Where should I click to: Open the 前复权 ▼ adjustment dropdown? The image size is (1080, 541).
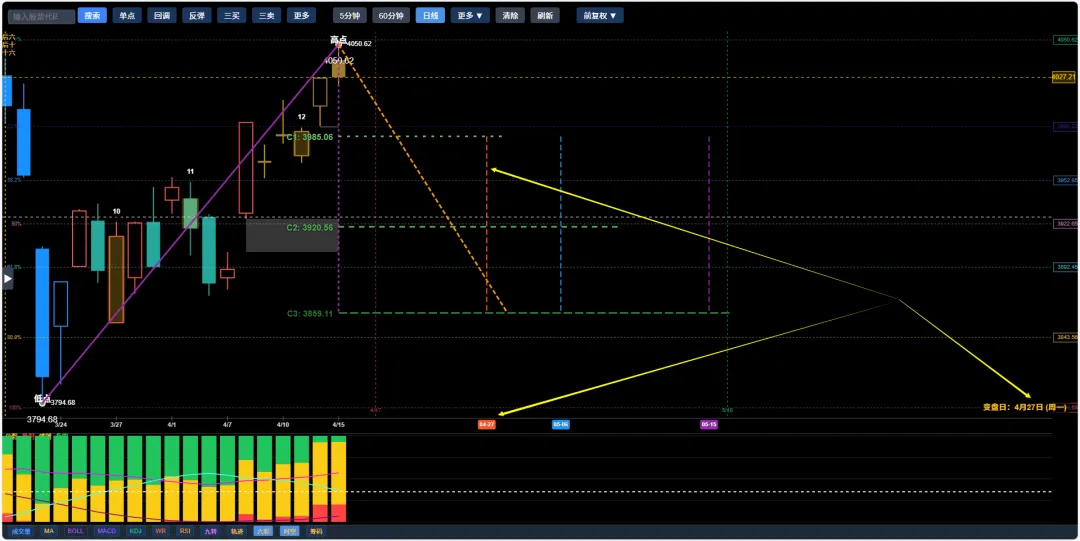[x=600, y=15]
